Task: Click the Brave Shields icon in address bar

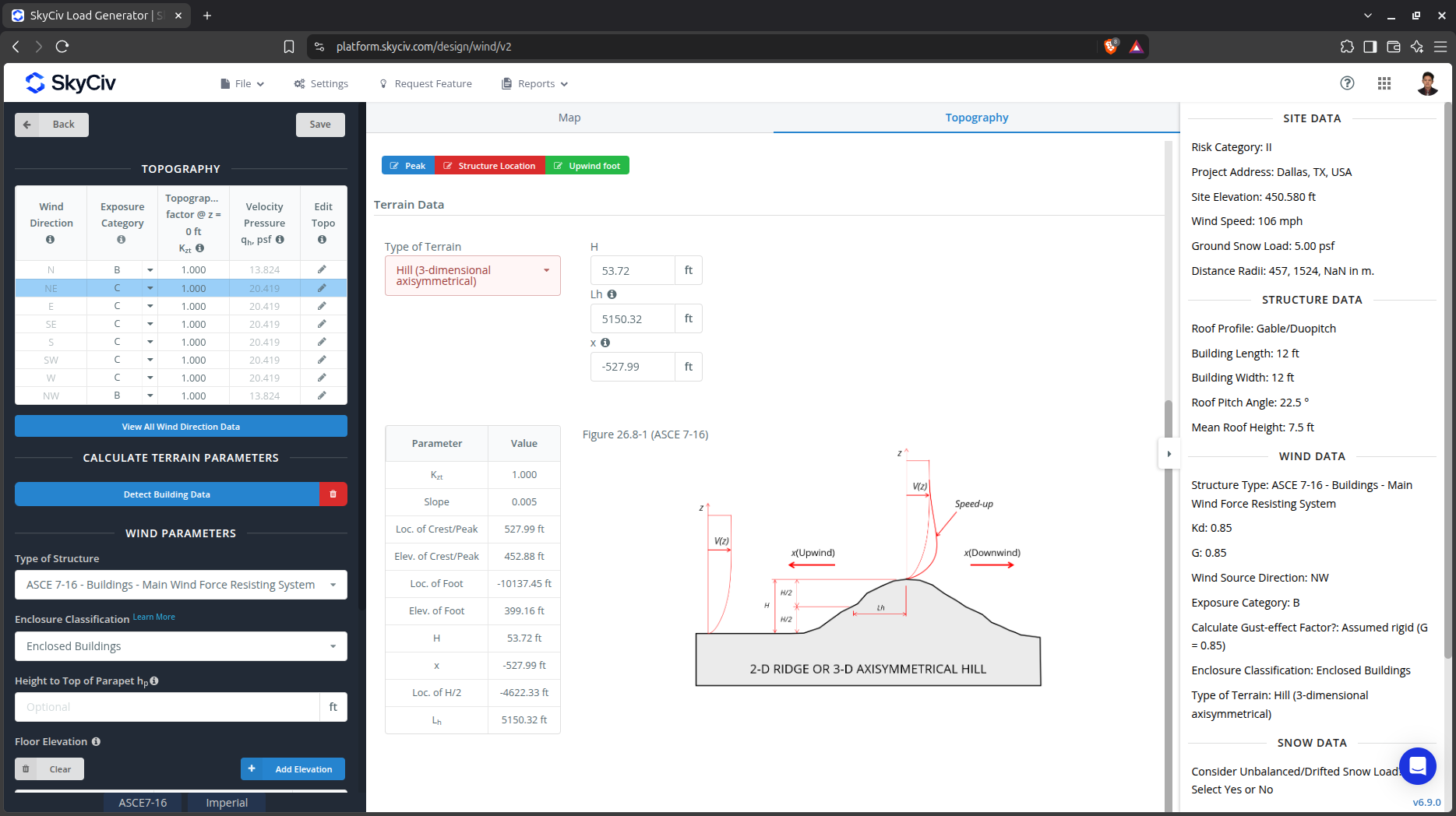Action: (1111, 47)
